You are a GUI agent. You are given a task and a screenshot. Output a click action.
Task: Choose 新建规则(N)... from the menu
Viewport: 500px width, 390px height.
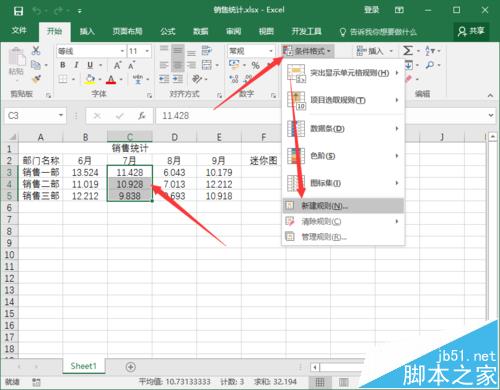pos(343,206)
